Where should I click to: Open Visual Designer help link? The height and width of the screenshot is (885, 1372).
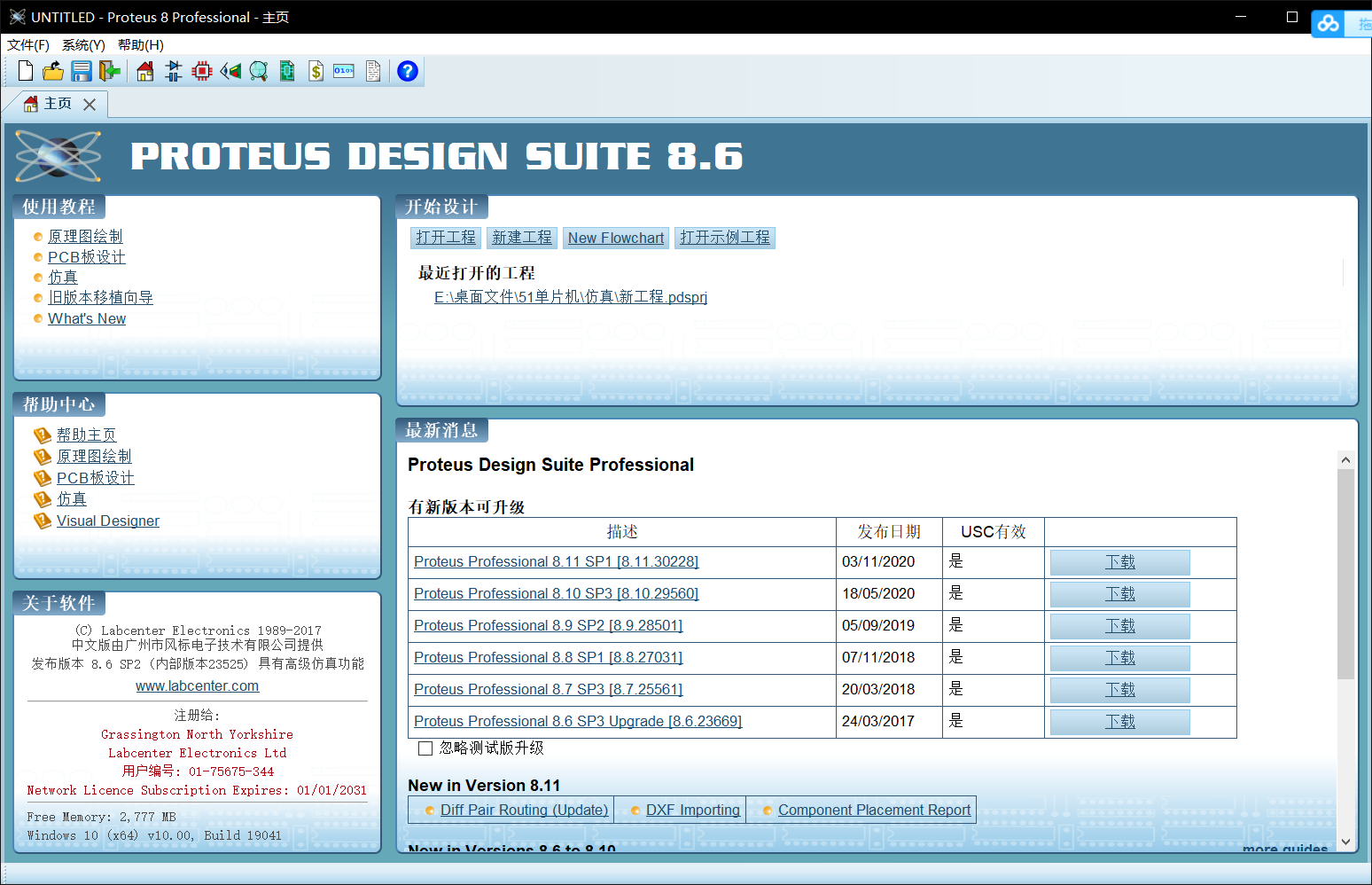point(108,521)
